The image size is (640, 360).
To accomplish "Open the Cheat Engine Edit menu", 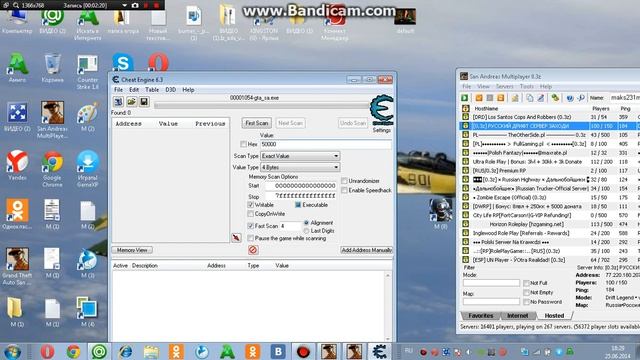I will click(x=134, y=90).
